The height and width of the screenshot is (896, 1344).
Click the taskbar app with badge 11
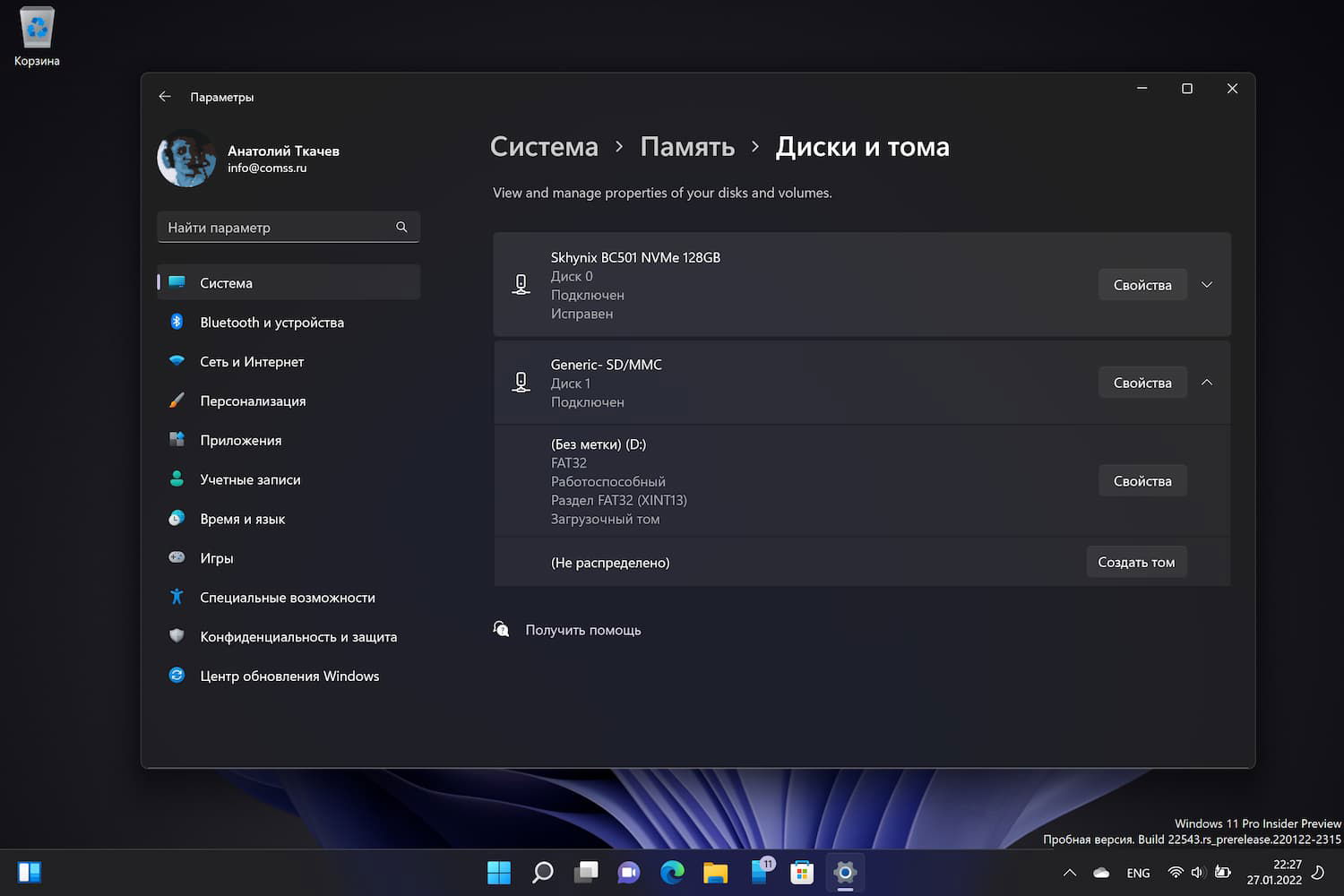point(760,872)
